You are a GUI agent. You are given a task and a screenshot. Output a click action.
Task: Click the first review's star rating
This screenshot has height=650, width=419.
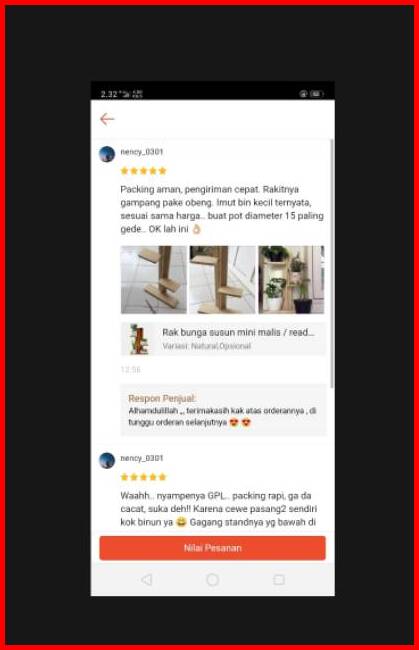pos(143,171)
